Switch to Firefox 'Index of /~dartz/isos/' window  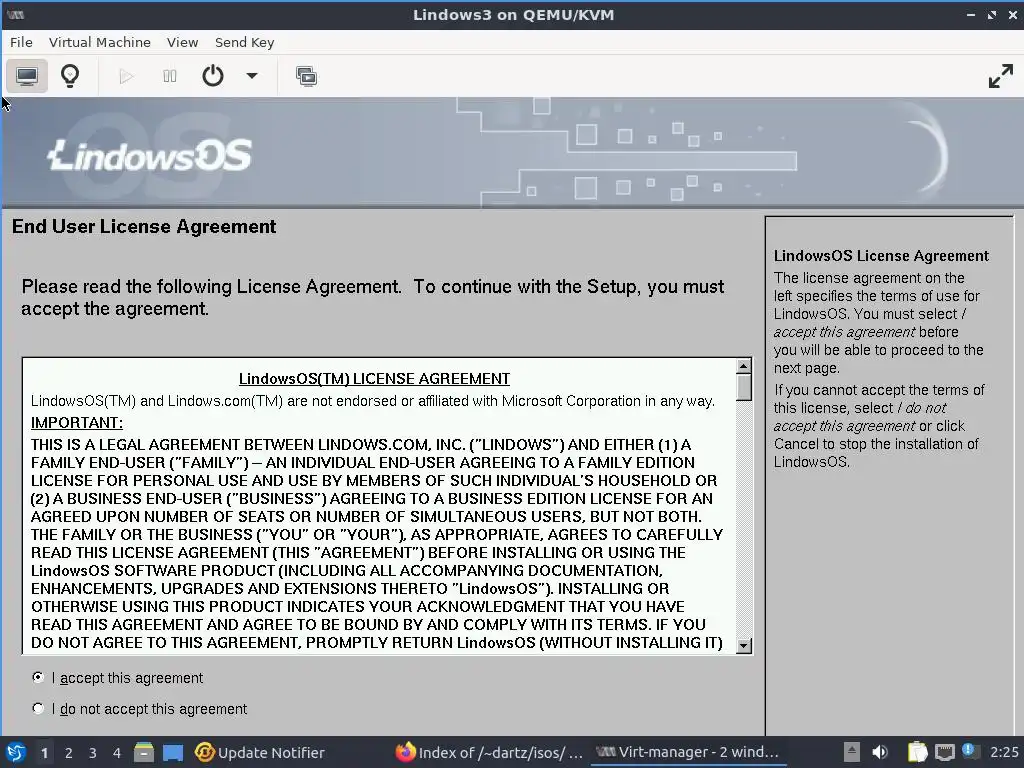click(490, 752)
